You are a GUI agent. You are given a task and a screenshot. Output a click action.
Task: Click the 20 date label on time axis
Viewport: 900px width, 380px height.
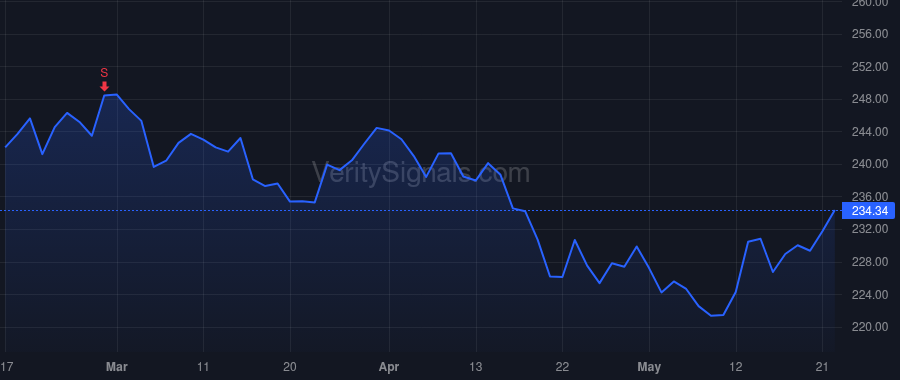pyautogui.click(x=290, y=367)
